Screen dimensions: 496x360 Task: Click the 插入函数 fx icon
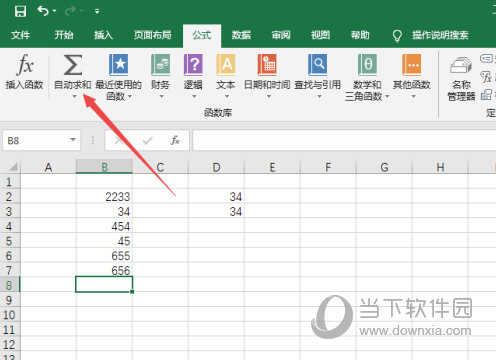click(25, 64)
